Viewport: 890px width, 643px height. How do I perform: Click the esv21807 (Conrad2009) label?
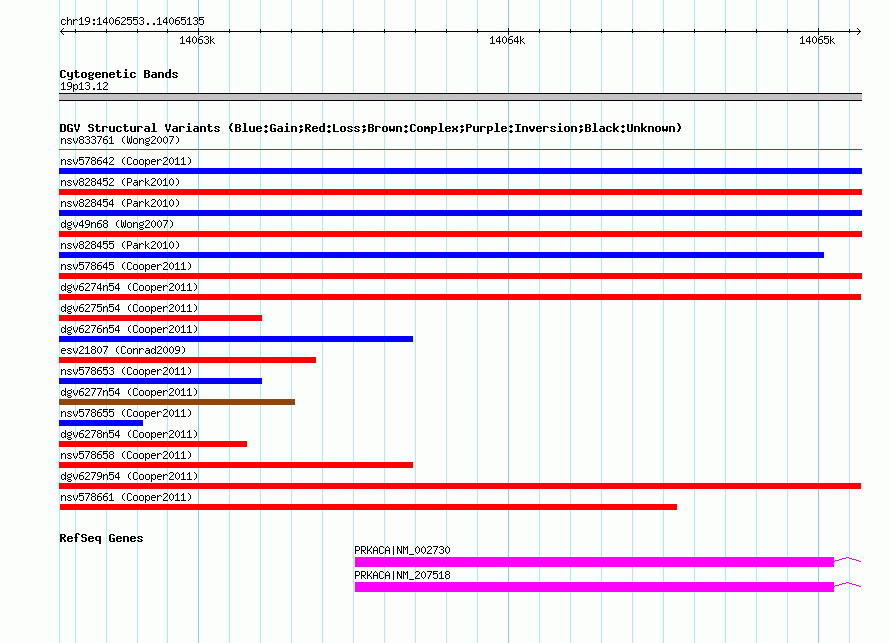click(x=123, y=350)
